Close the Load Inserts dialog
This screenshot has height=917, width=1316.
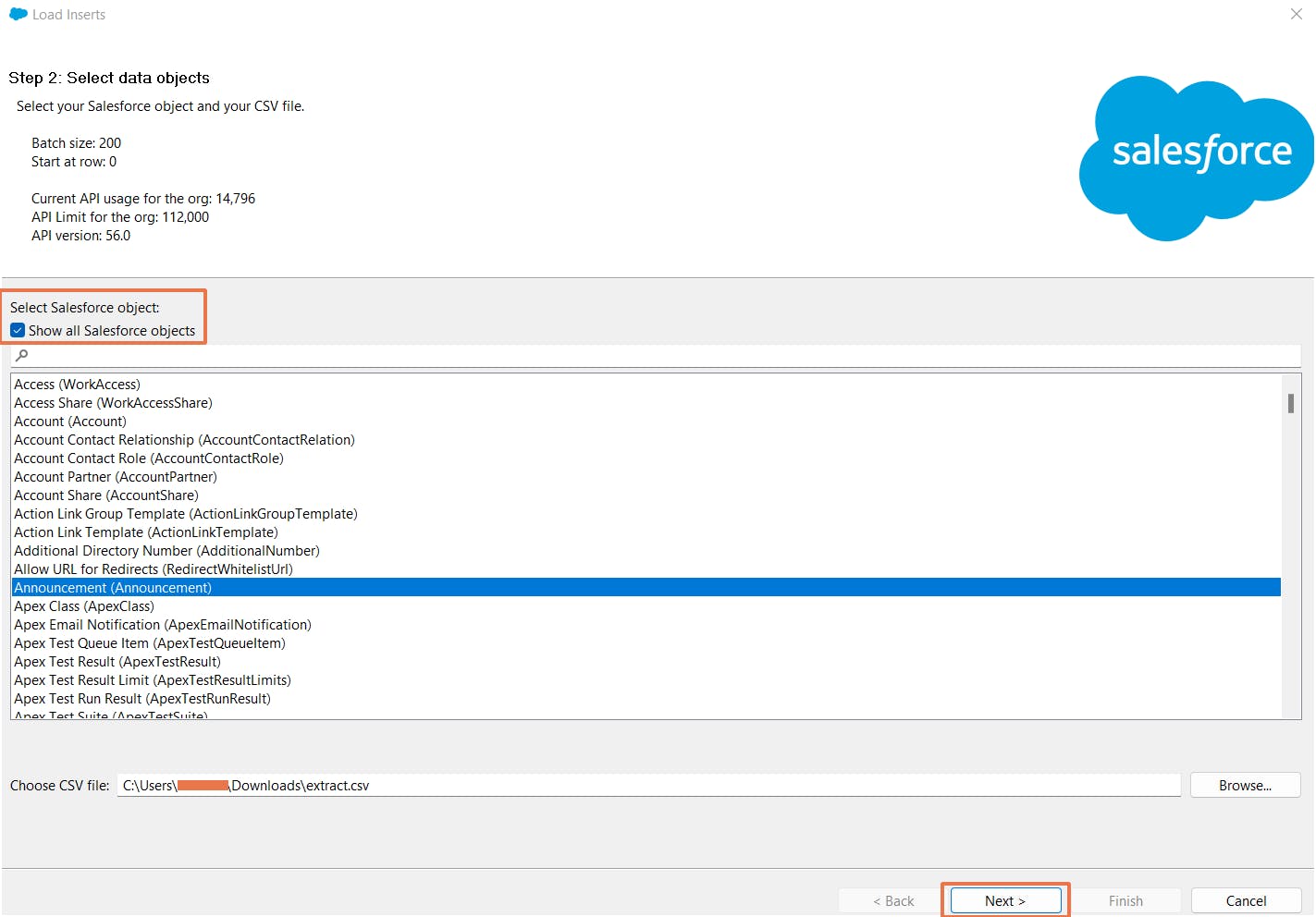1296,14
